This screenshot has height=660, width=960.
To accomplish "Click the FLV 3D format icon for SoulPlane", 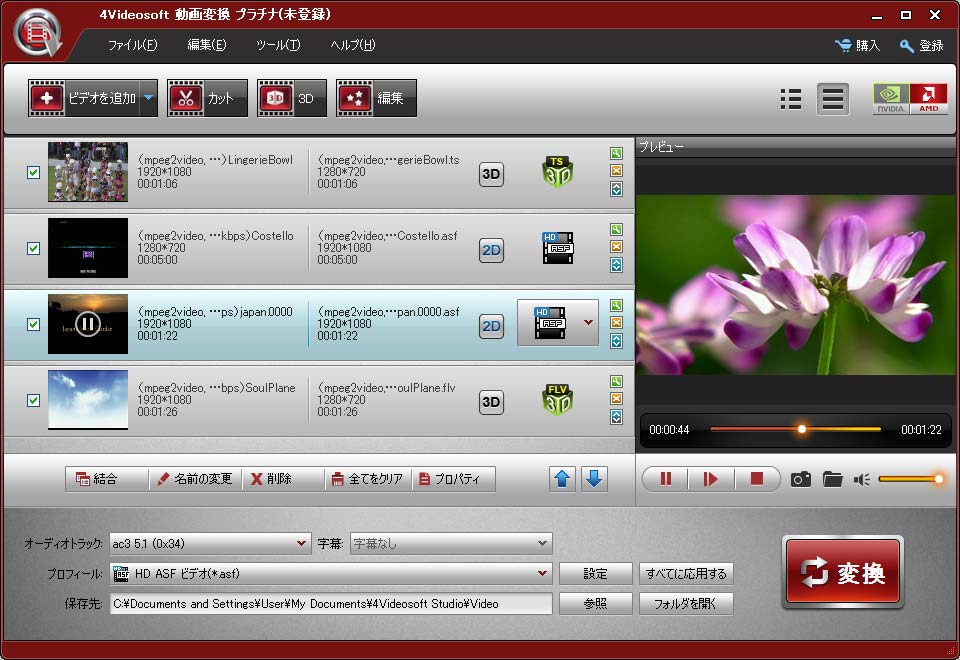I will (558, 400).
